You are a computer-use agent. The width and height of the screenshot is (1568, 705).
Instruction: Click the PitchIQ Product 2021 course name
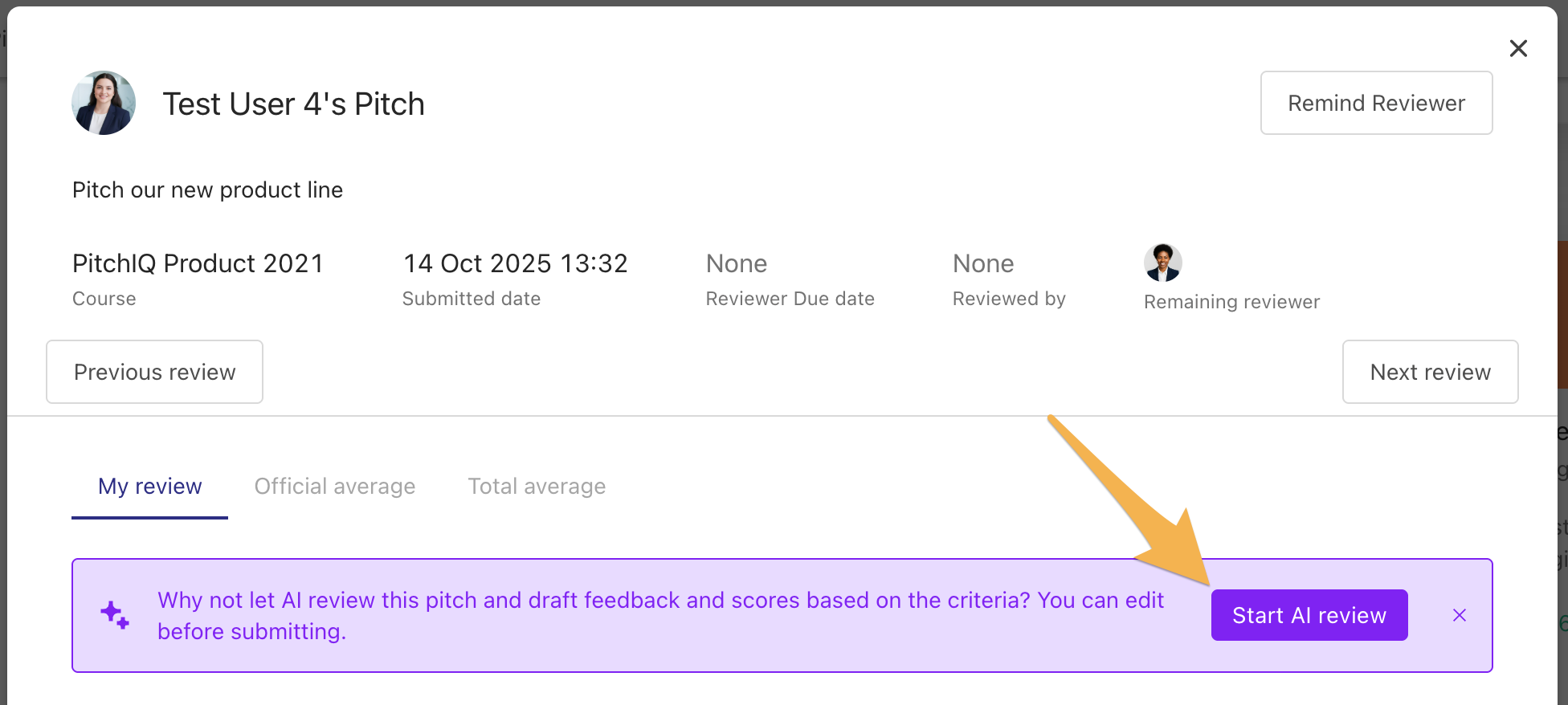(197, 263)
